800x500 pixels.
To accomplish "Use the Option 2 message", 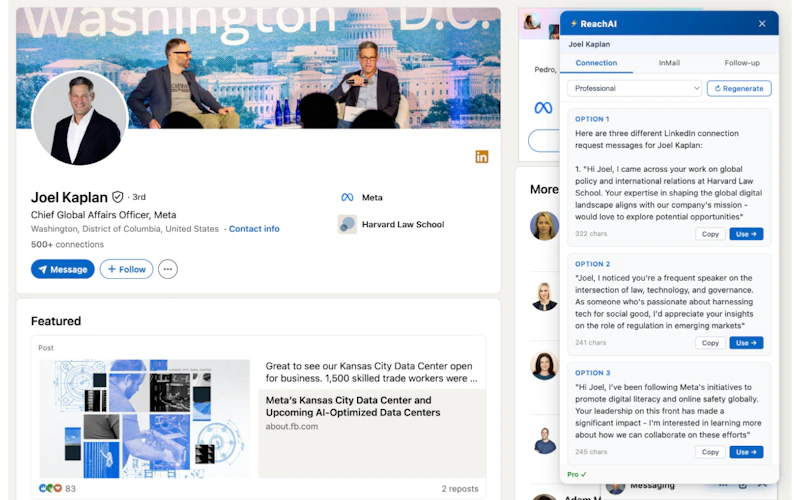I will (746, 343).
